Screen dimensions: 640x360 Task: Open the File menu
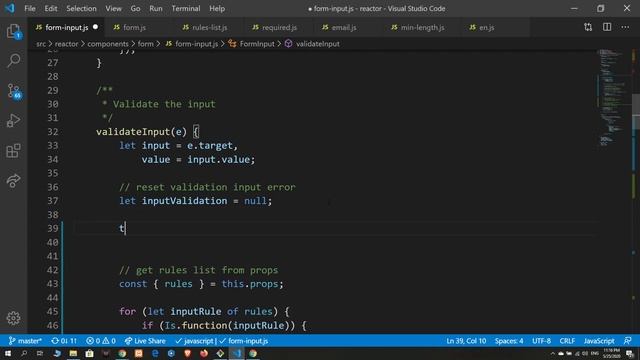tap(30, 9)
